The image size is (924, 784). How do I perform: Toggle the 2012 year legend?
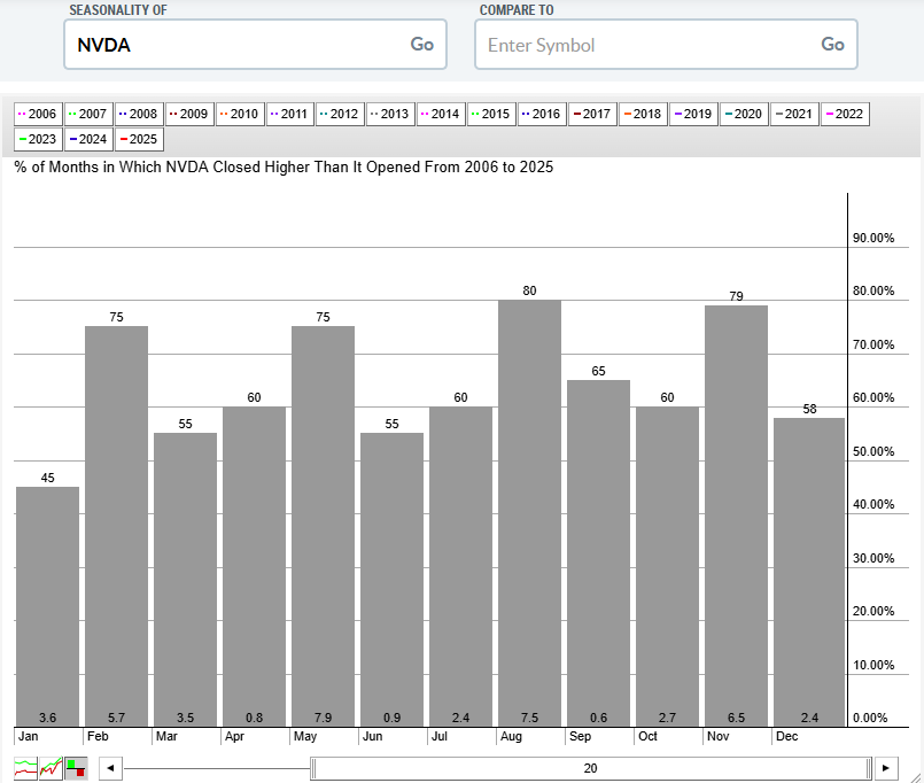339,114
